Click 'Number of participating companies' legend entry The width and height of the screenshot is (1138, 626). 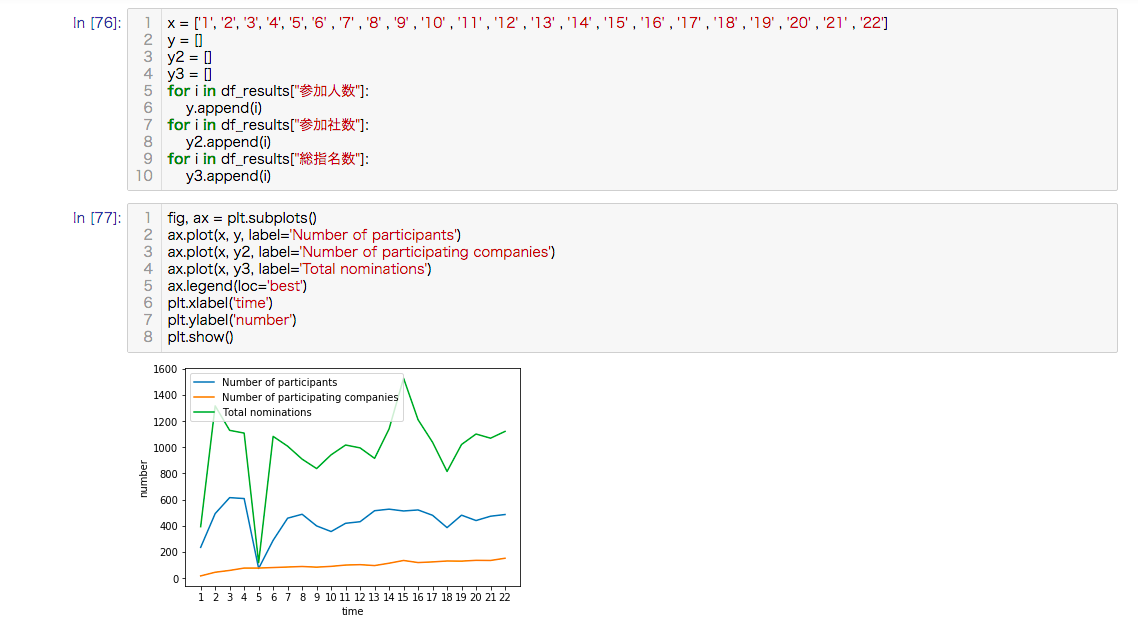click(x=310, y=398)
